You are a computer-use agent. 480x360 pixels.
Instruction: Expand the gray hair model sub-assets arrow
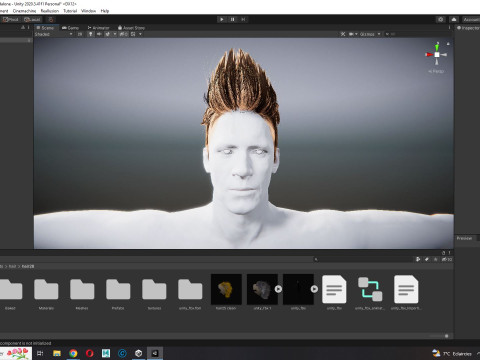(x=278, y=289)
